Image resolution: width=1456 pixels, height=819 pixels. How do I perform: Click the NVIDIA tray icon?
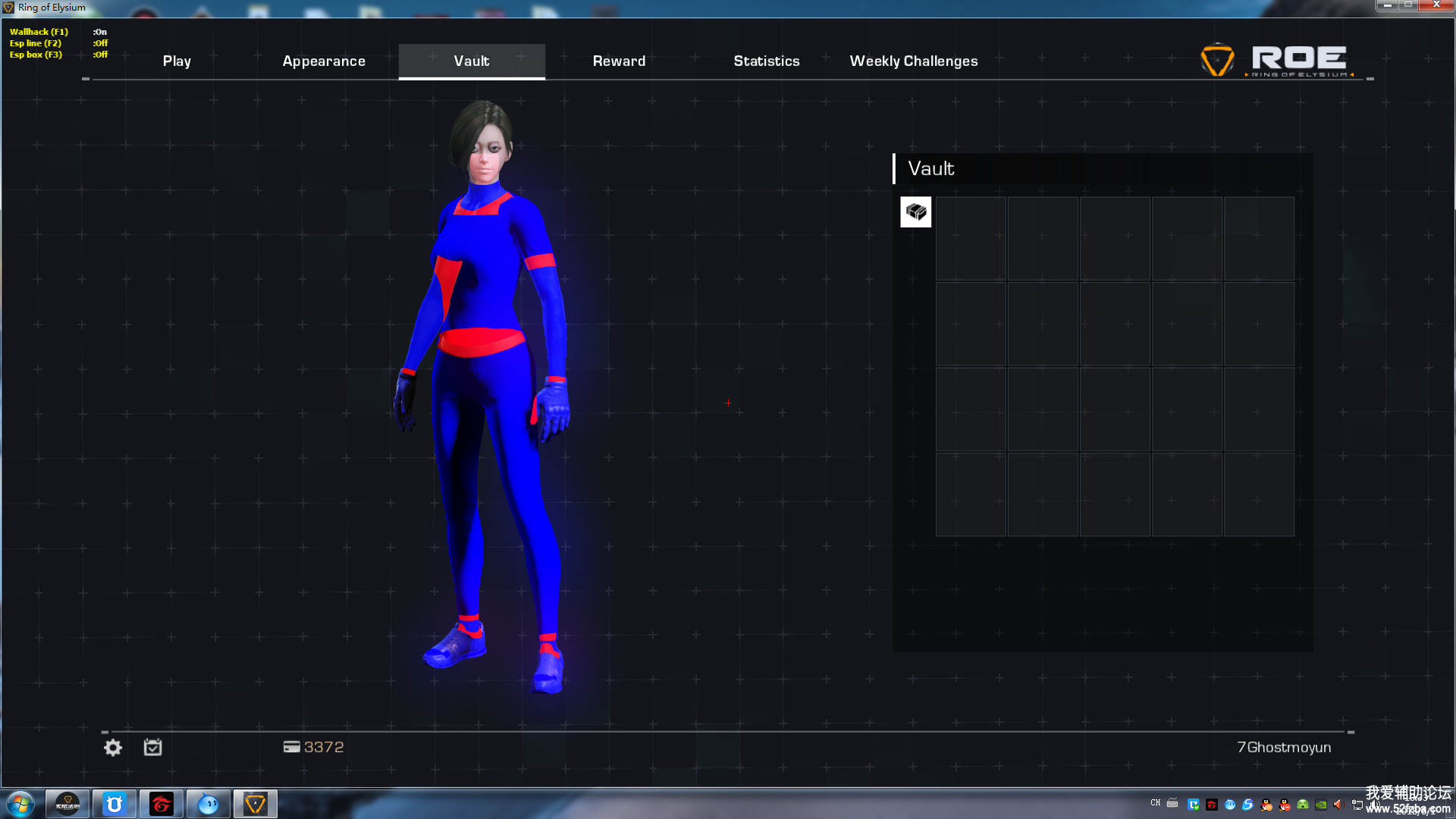1321,805
